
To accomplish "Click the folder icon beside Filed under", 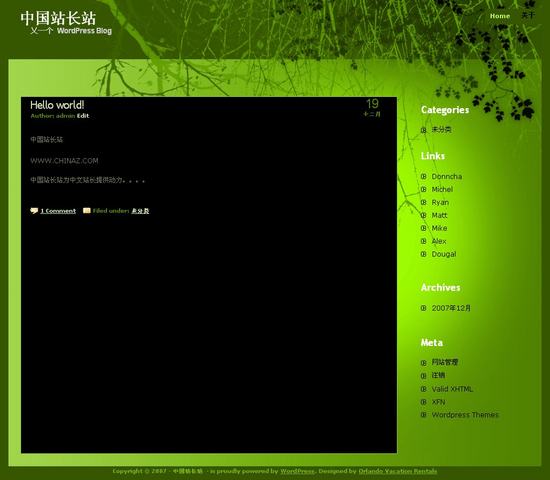I will tap(87, 211).
